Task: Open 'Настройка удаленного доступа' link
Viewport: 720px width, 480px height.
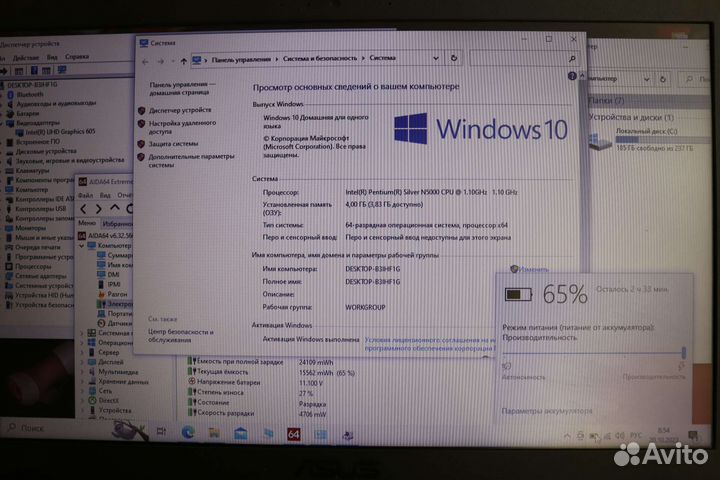Action: pos(182,127)
